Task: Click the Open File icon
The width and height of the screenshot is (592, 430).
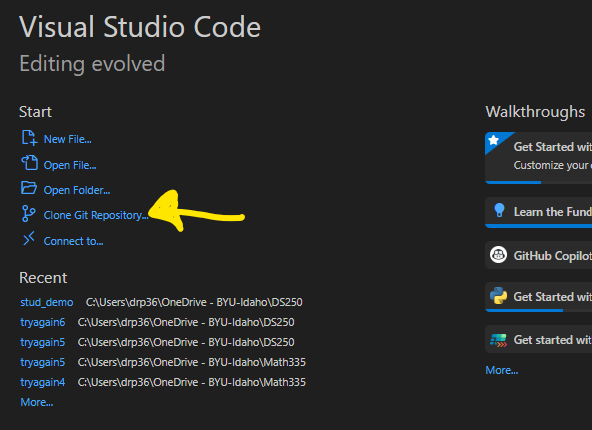Action: click(29, 163)
